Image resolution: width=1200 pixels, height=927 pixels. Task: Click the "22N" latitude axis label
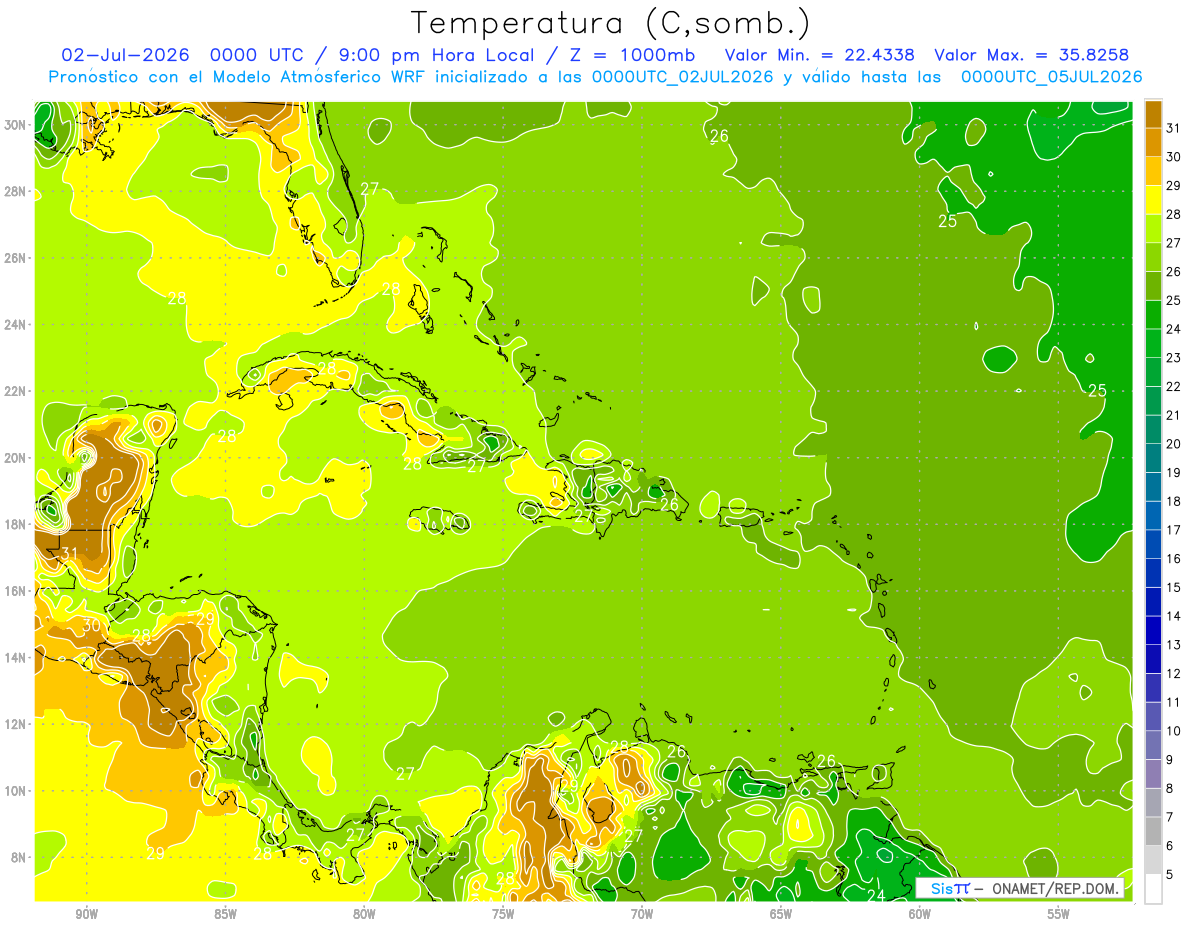[14, 390]
